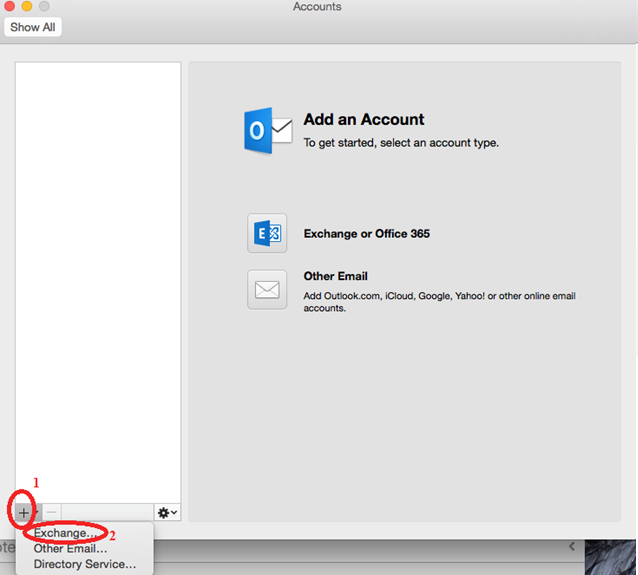Click the Show All button
The image size is (638, 575).
click(x=33, y=27)
